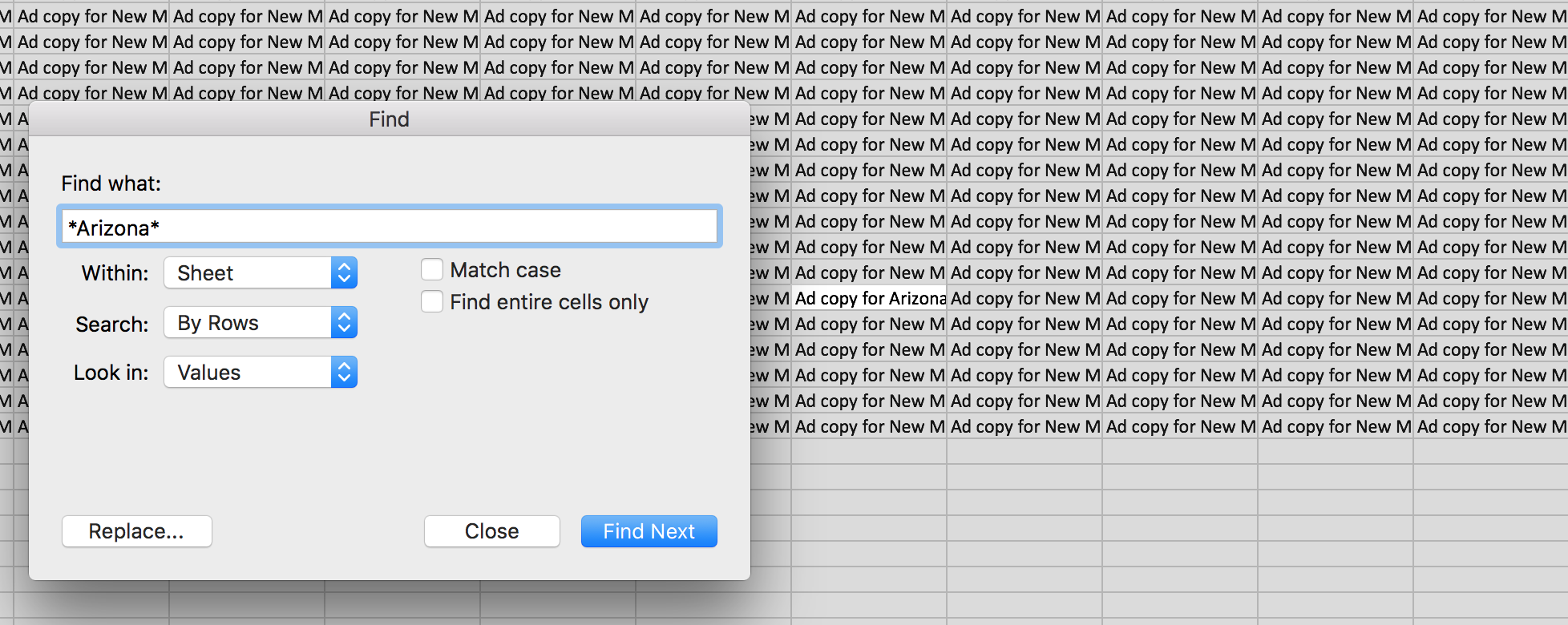Open the Within dropdown showing Sheet

tap(261, 272)
